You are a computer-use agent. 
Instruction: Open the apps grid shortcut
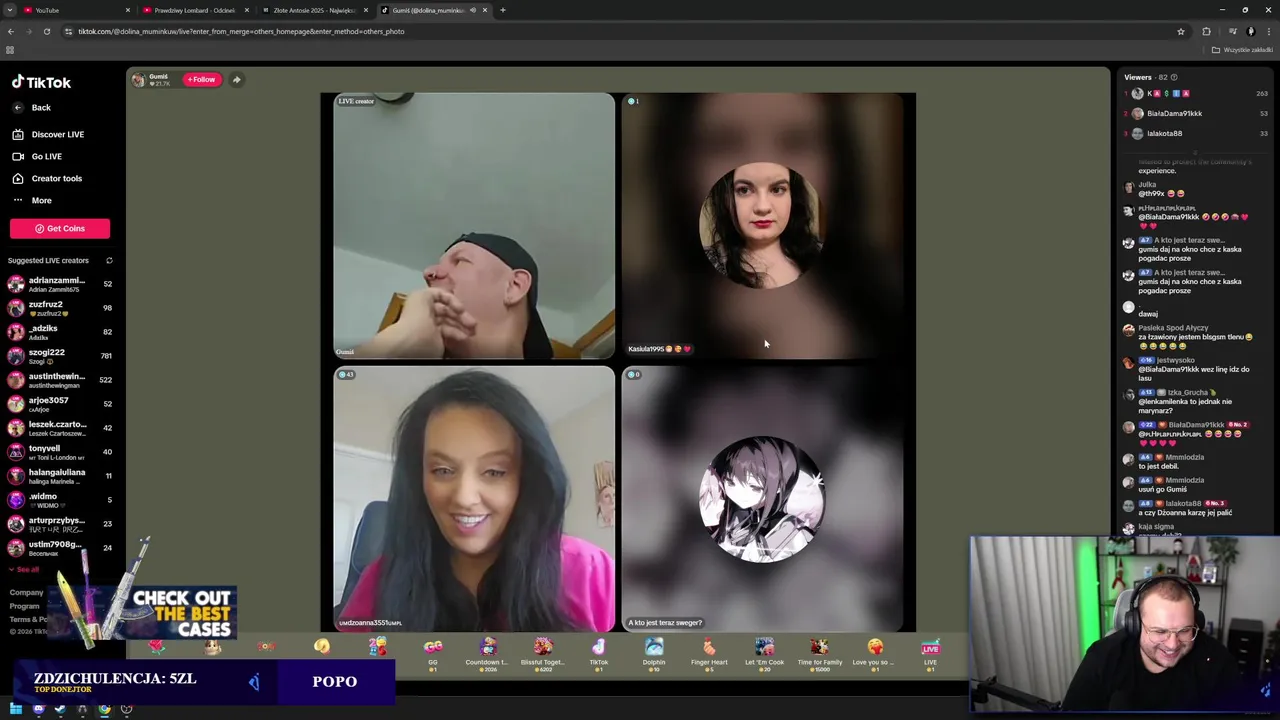10,50
